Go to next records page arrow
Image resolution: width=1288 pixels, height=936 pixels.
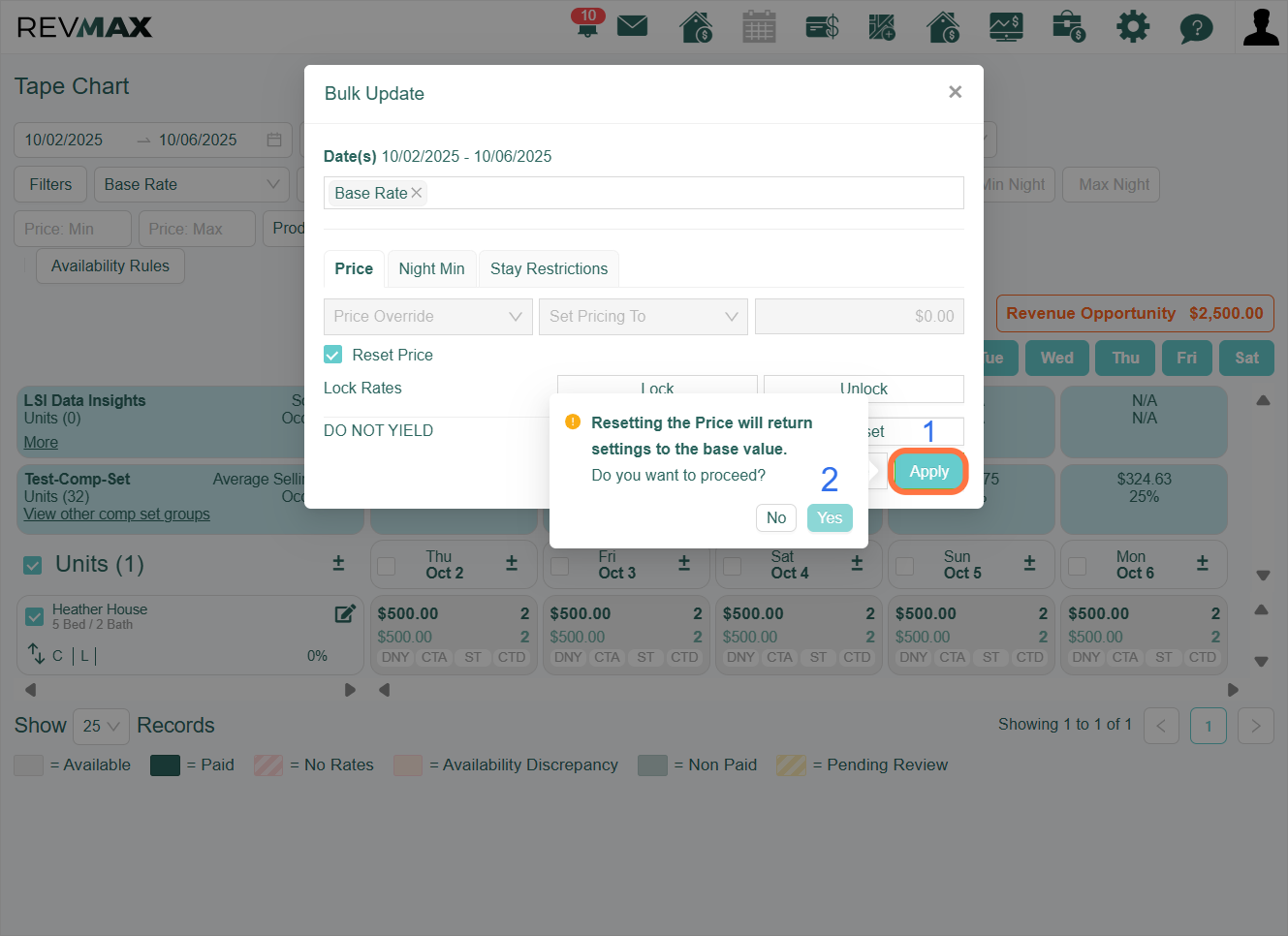[x=1255, y=726]
